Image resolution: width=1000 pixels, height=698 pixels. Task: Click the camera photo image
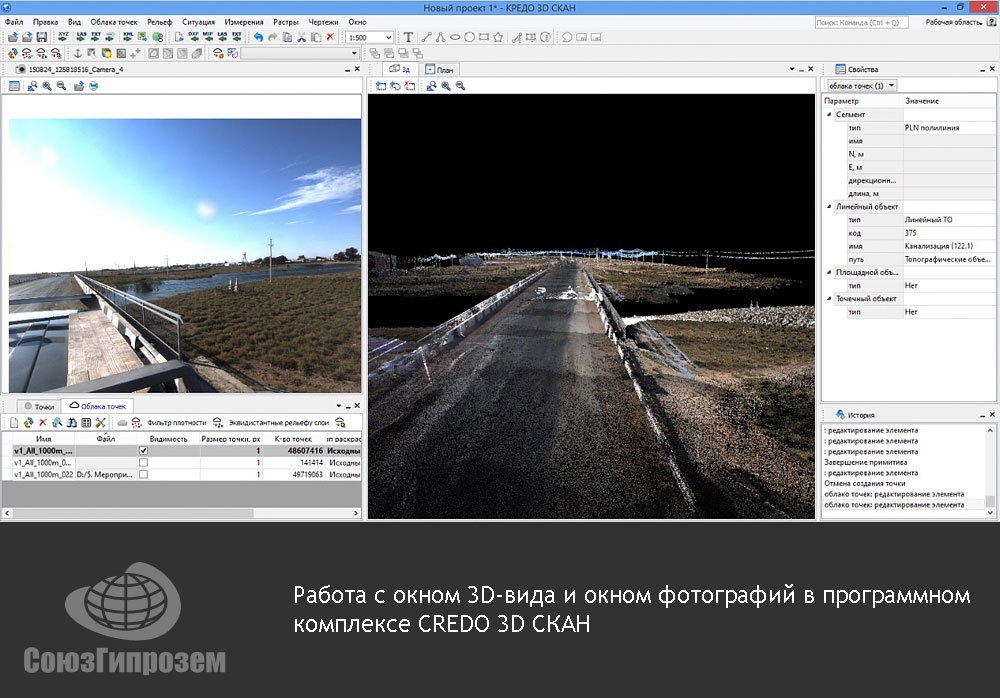tap(185, 255)
